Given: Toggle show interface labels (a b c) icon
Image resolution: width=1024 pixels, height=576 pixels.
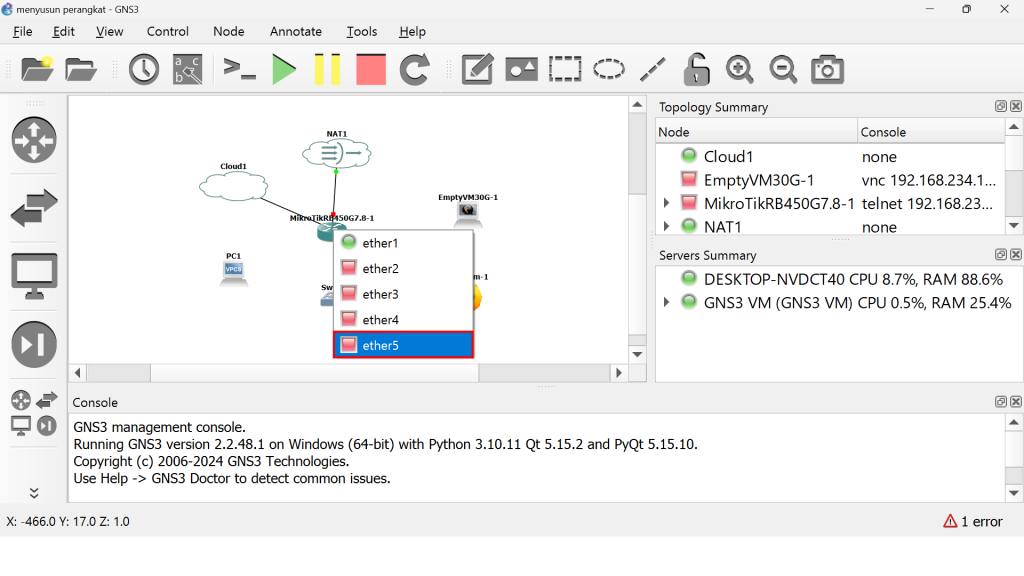Looking at the screenshot, I should pyautogui.click(x=187, y=69).
